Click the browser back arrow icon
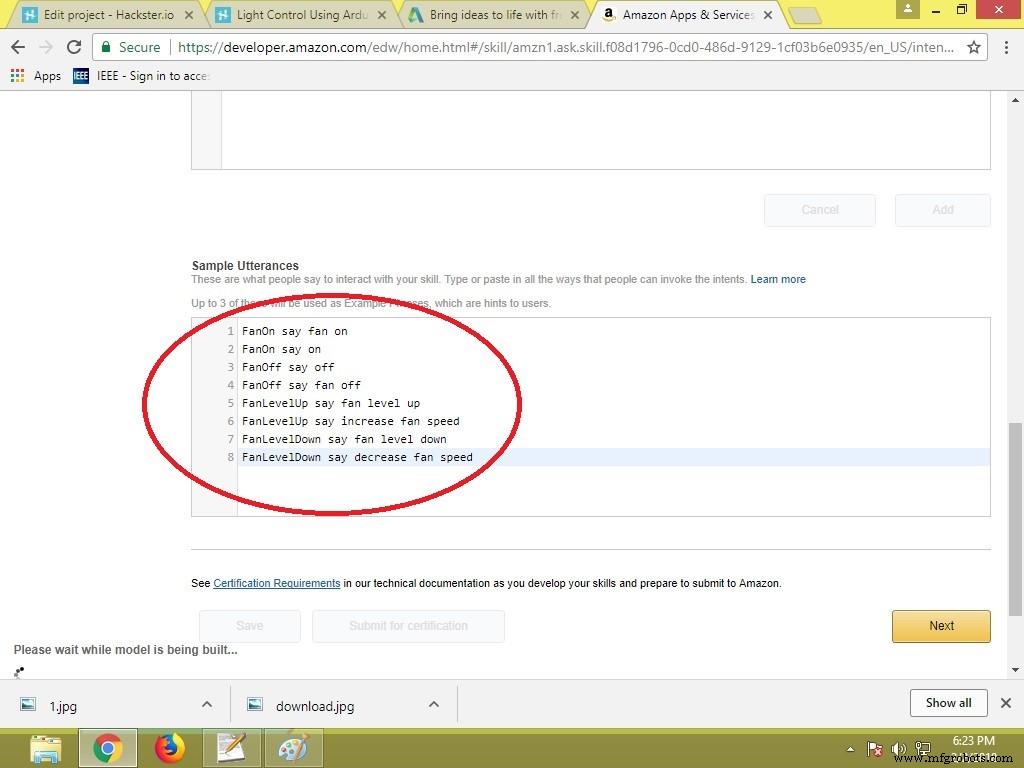The image size is (1024, 768). click(x=18, y=47)
